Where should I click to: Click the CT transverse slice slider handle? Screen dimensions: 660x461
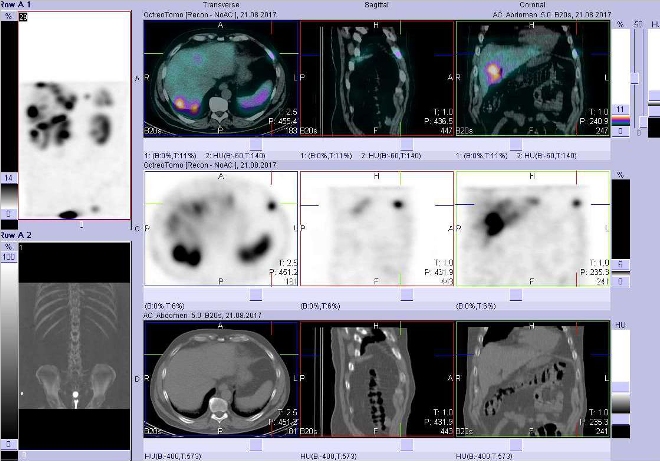(255, 443)
